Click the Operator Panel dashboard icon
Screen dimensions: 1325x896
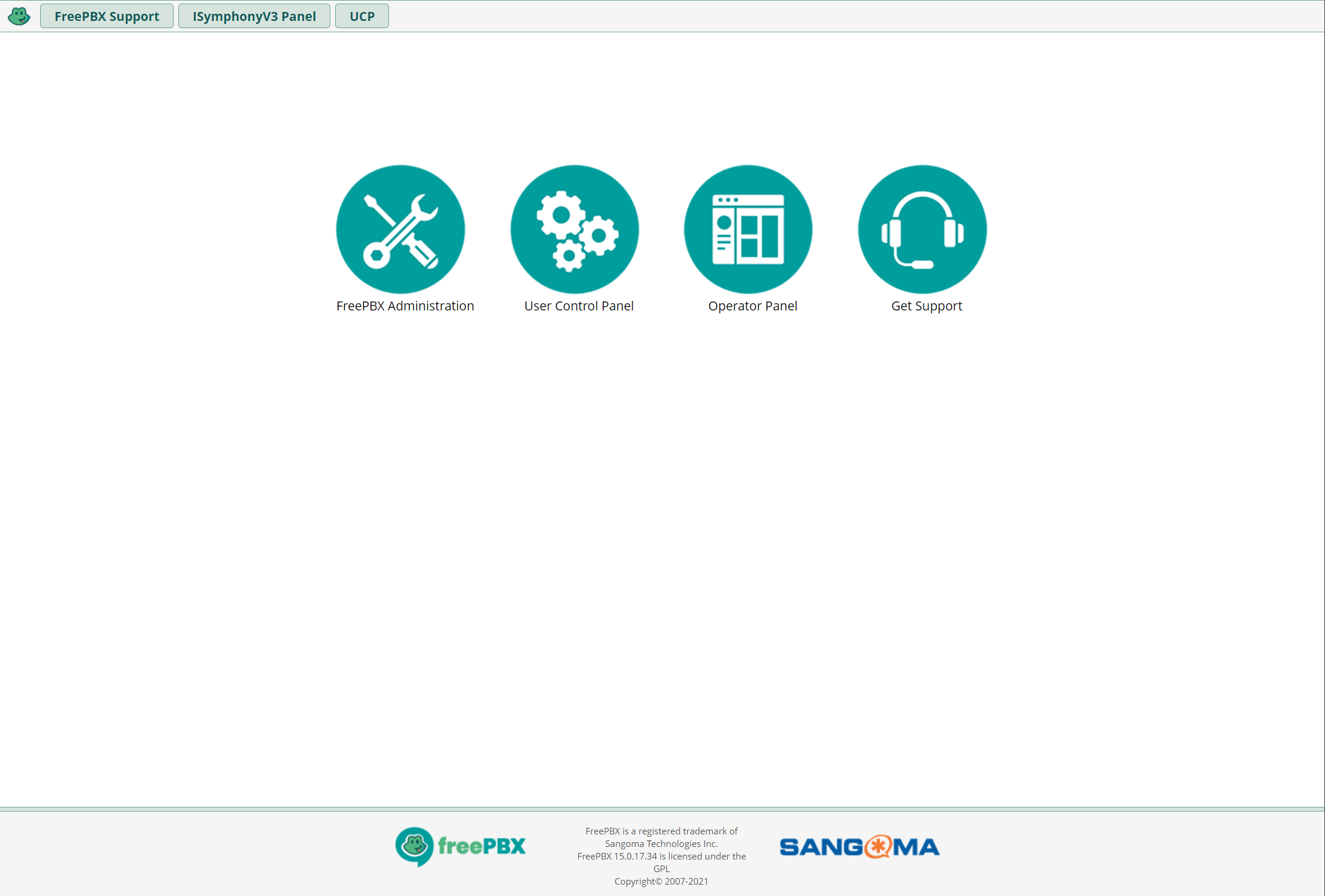(x=748, y=229)
